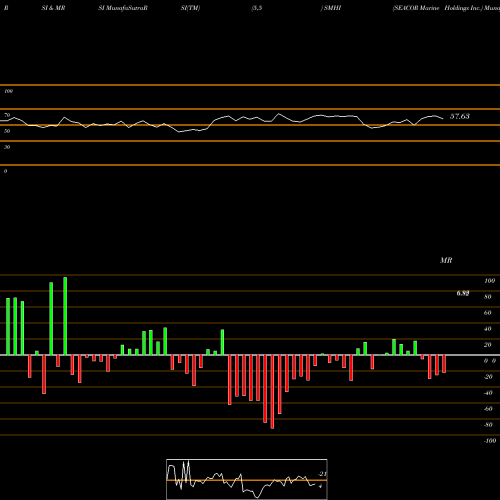Click the '(5,5' parameter text in header
This screenshot has height=500, width=500.
pyautogui.click(x=257, y=8)
